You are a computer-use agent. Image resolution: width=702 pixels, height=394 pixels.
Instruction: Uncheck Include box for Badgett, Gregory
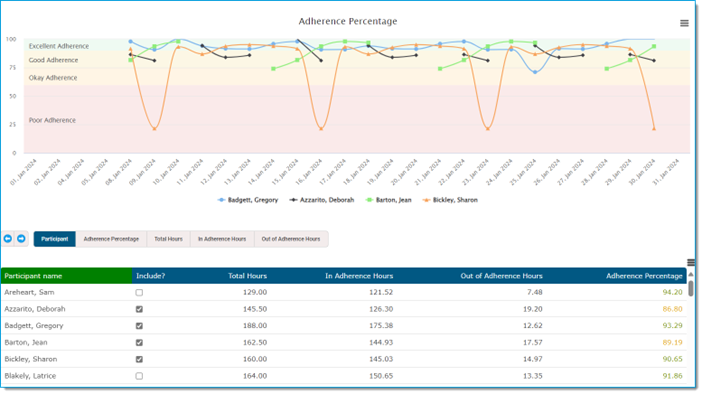(139, 326)
